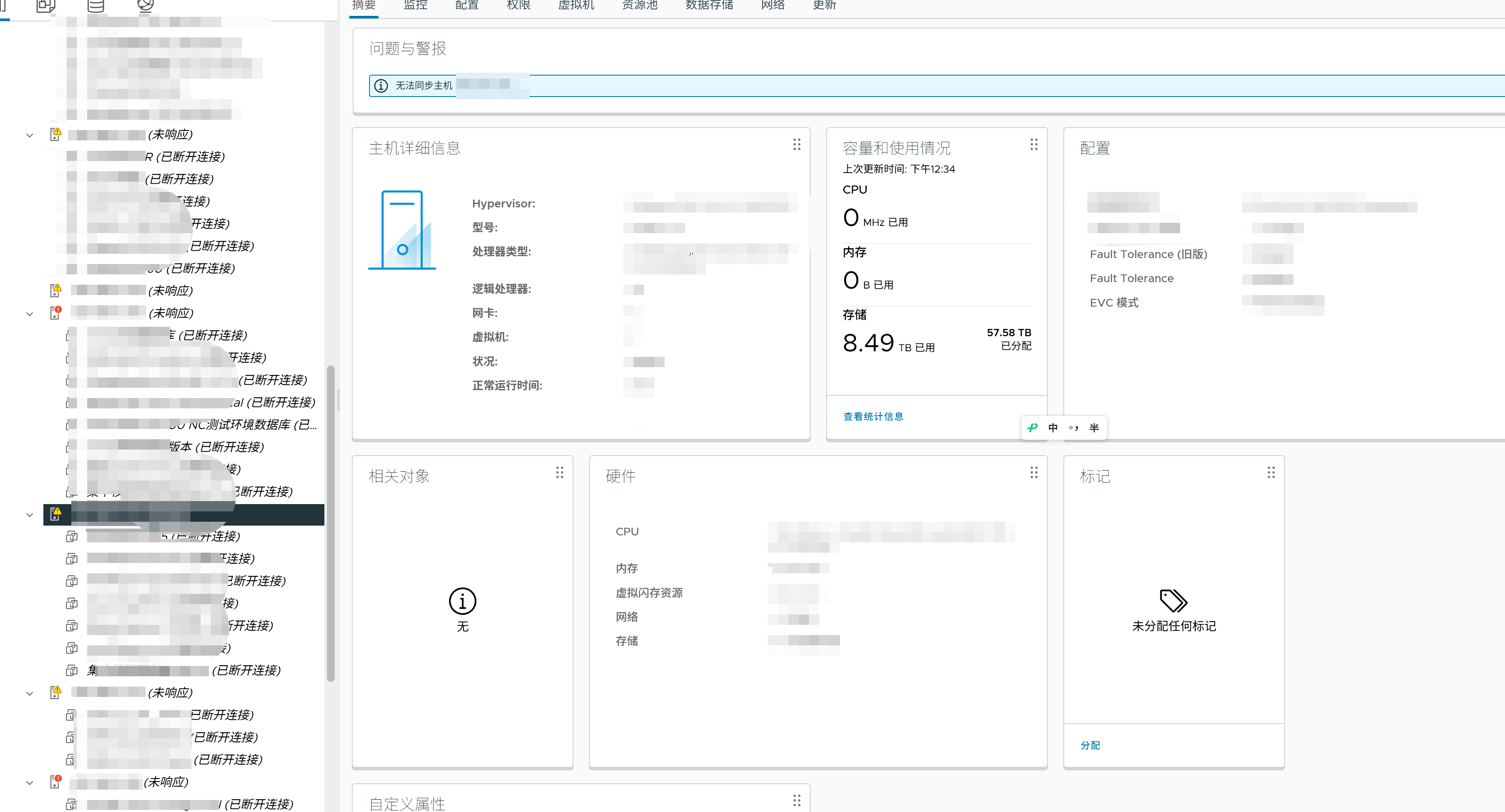Click the 硬件 card drag handle

pyautogui.click(x=1034, y=472)
